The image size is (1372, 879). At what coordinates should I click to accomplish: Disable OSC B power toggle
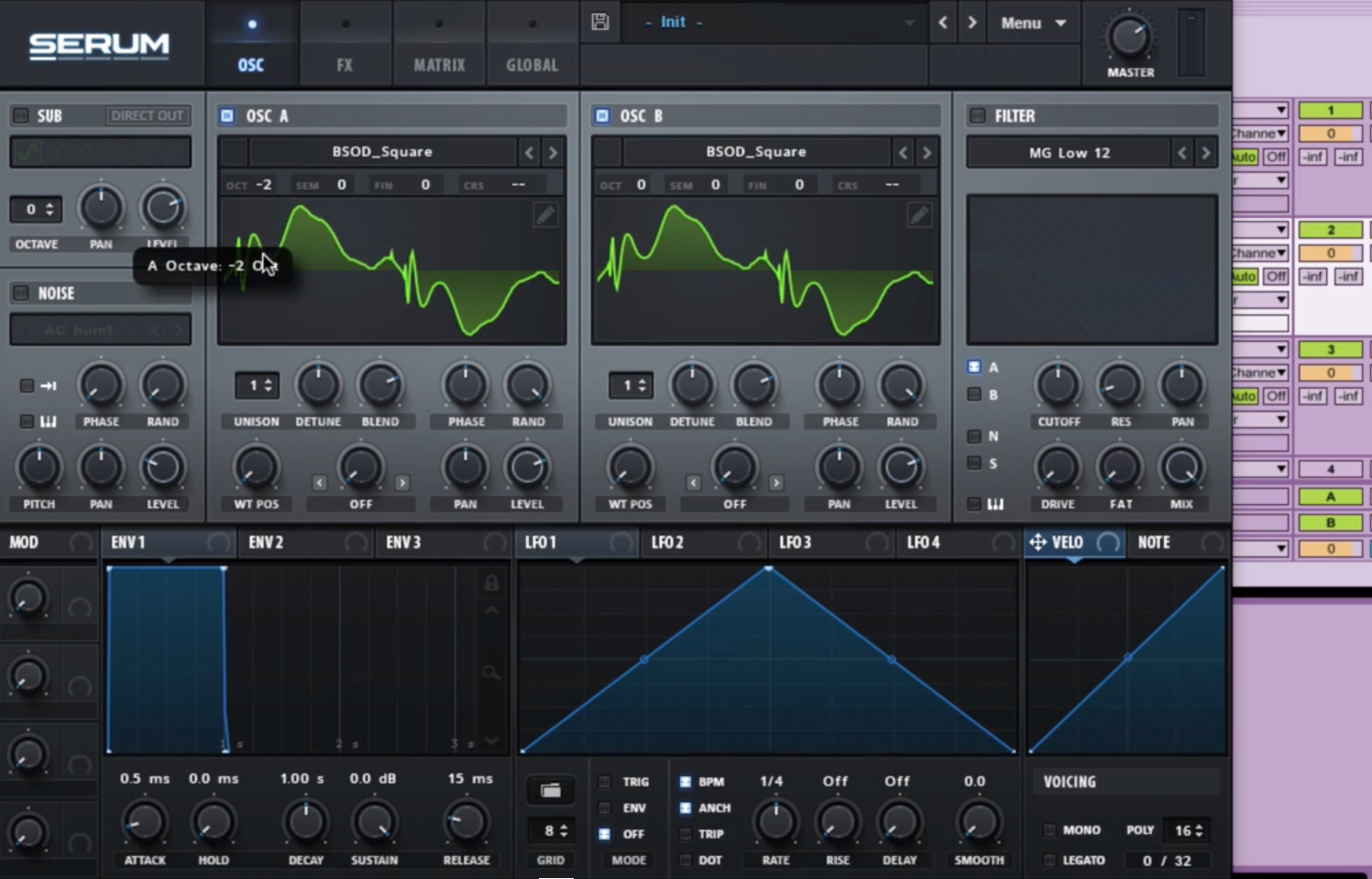pyautogui.click(x=602, y=115)
